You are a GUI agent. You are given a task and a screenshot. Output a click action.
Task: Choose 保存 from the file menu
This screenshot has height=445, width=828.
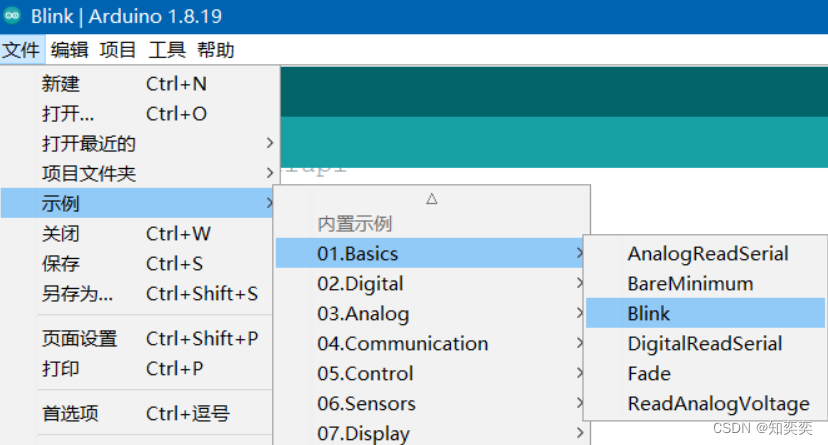pyautogui.click(x=137, y=263)
